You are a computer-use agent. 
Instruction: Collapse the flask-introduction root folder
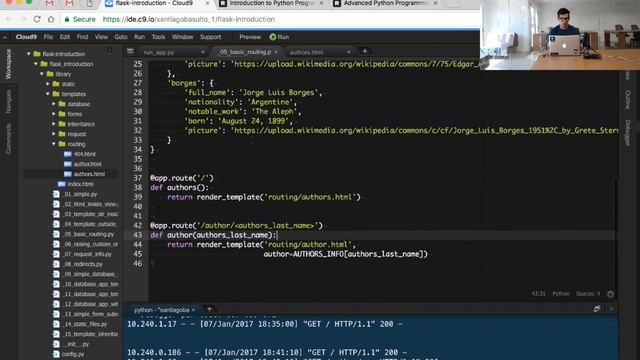point(29,54)
